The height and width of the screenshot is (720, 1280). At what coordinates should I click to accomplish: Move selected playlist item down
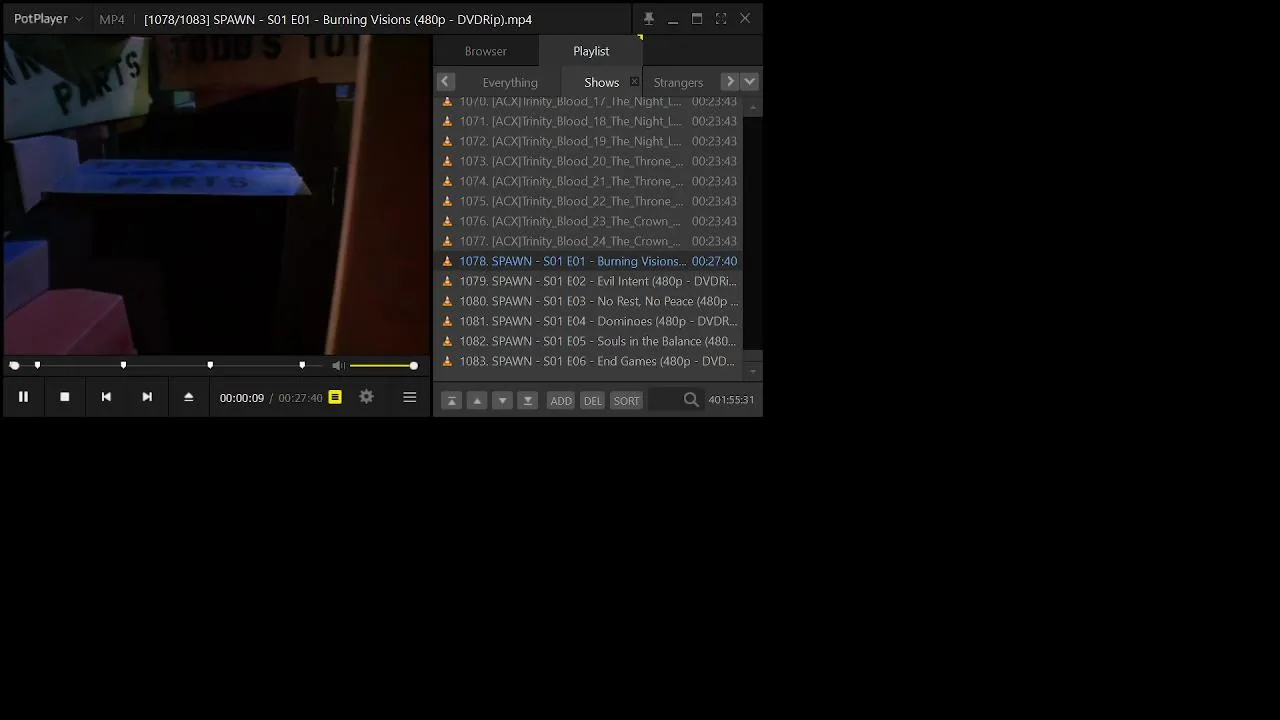(x=502, y=400)
